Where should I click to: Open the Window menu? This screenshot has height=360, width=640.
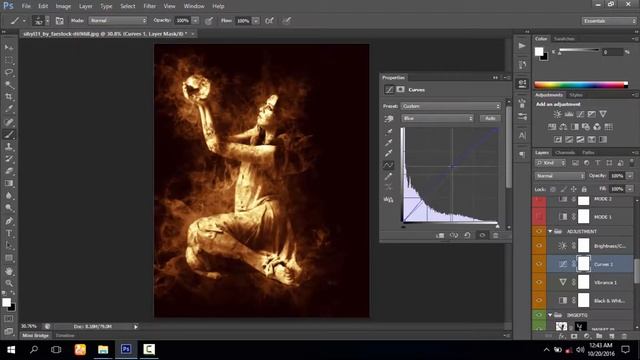pos(194,6)
